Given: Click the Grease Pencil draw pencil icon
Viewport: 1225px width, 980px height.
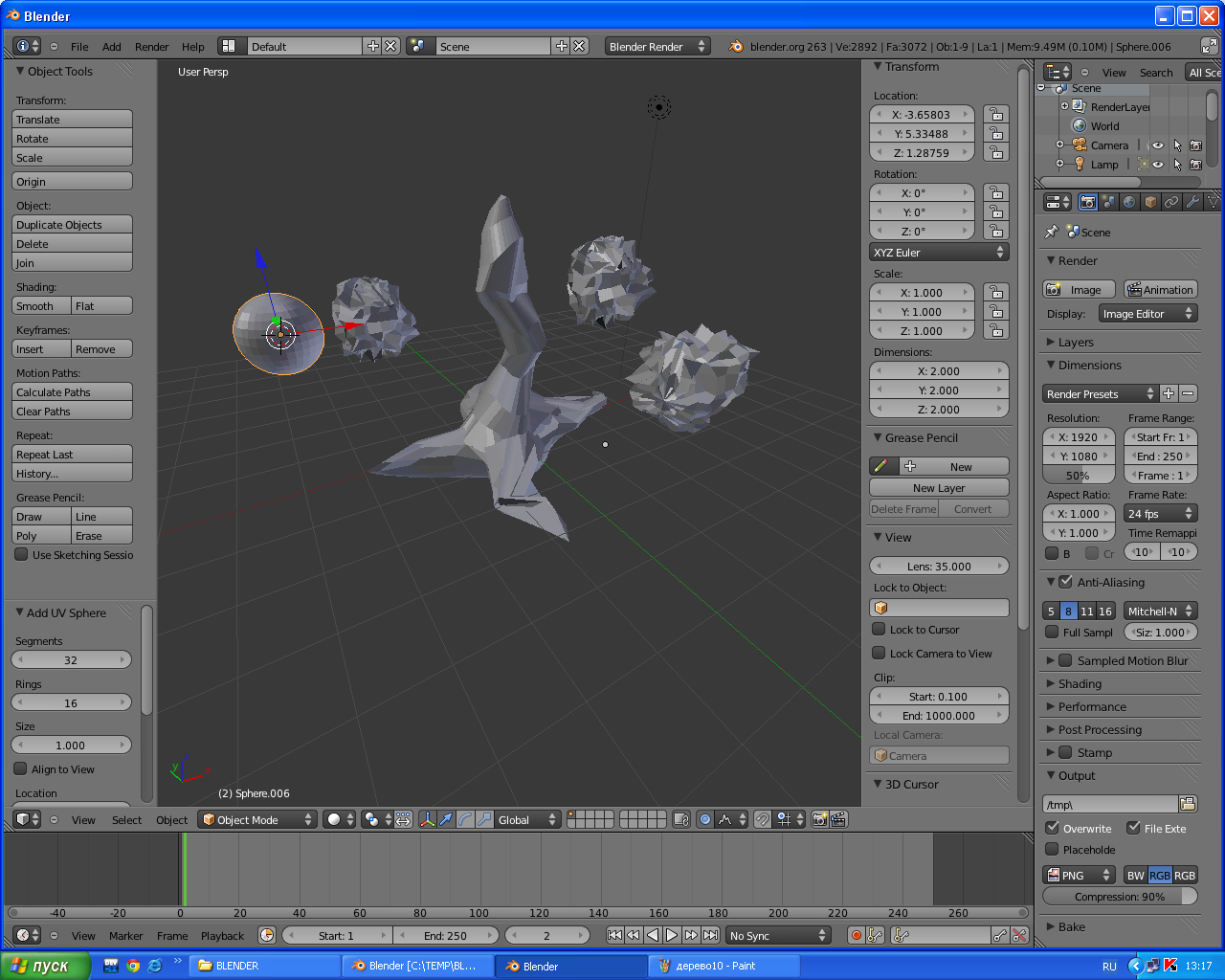Looking at the screenshot, I should tap(880, 466).
